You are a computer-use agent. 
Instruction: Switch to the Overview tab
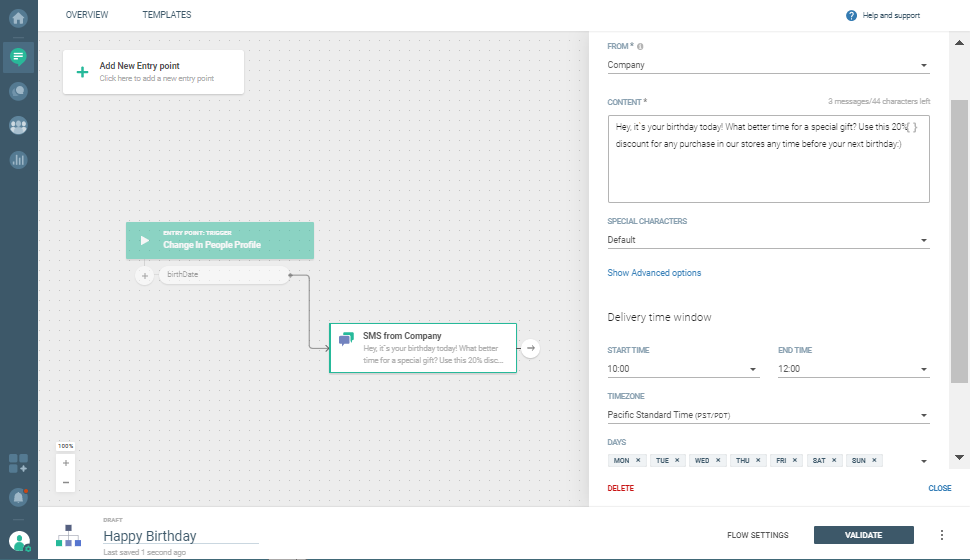tap(87, 15)
